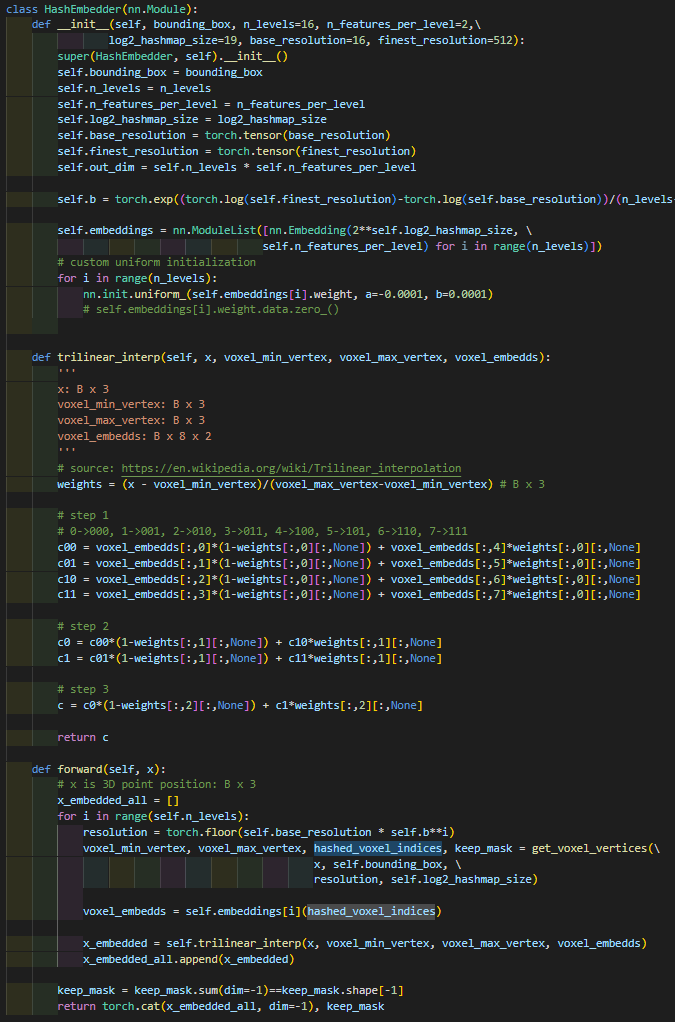This screenshot has height=1022, width=675.
Task: Click the '# x is 3D point position' comment
Action: tap(156, 785)
